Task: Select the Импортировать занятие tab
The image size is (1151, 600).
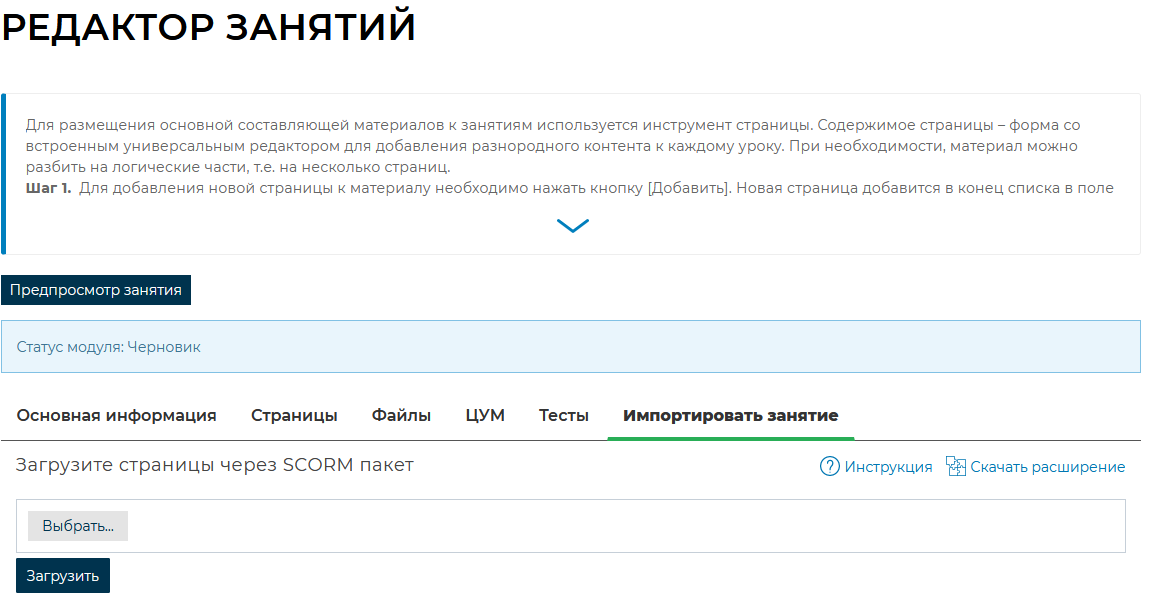Action: click(x=730, y=415)
